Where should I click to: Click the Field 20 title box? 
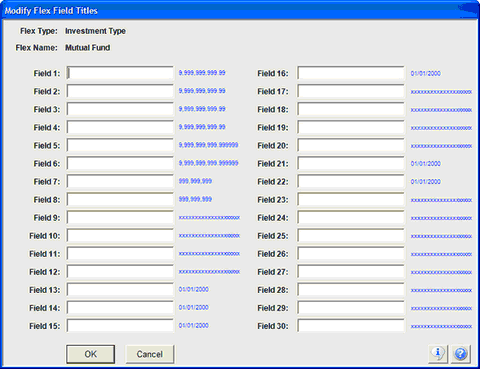click(351, 145)
